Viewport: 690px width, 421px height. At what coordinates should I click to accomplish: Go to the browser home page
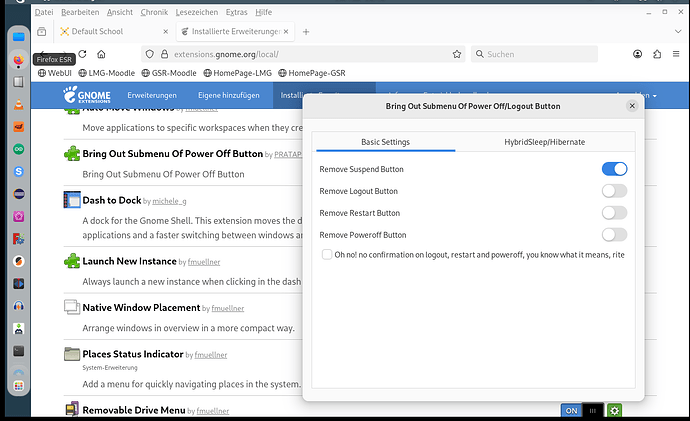tap(101, 54)
